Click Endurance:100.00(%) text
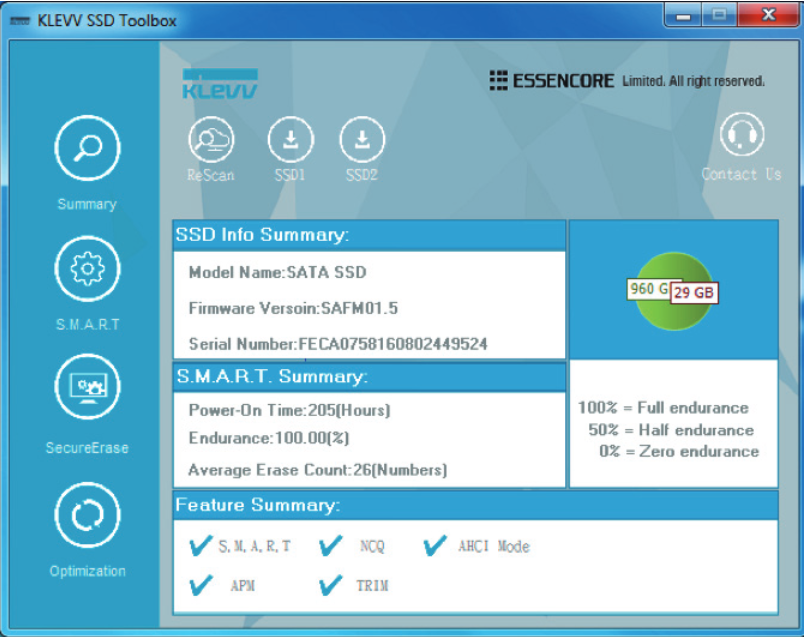Image resolution: width=804 pixels, height=637 pixels. click(x=269, y=438)
